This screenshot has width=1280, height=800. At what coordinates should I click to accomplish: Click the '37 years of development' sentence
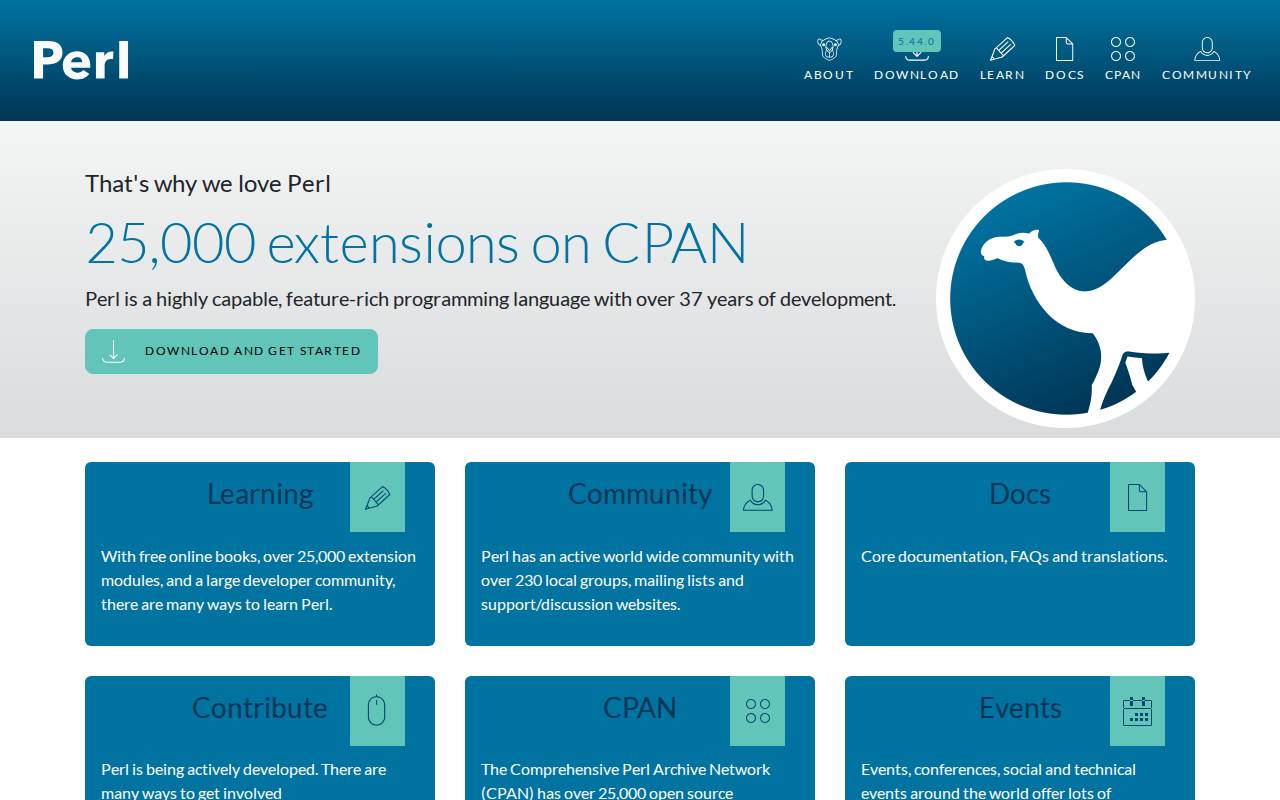[490, 299]
